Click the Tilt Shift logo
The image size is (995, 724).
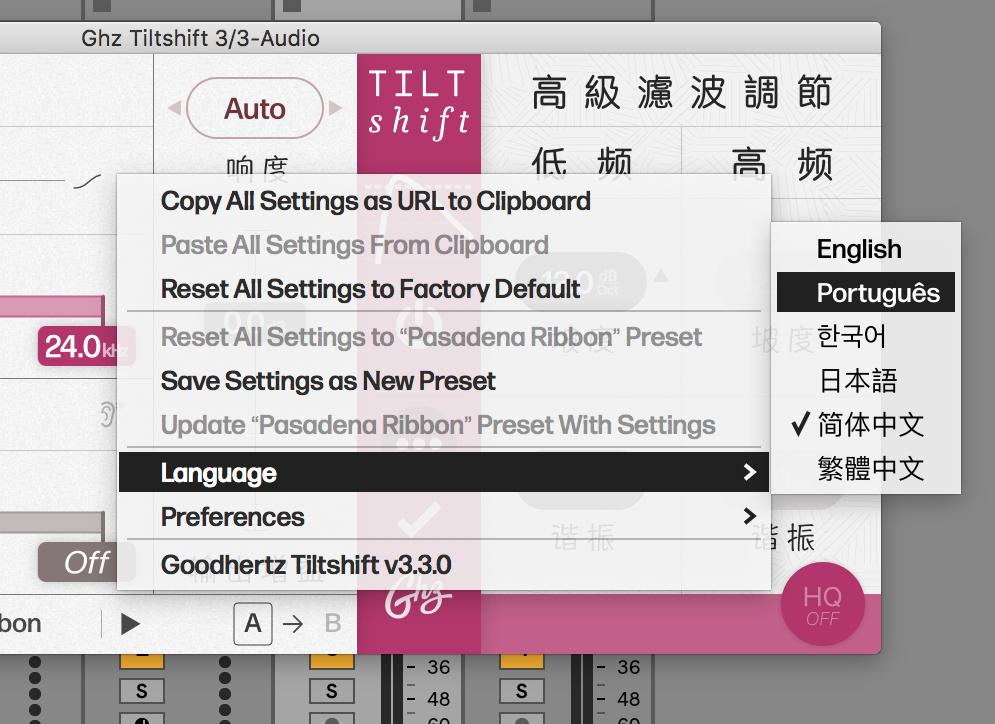(x=419, y=105)
